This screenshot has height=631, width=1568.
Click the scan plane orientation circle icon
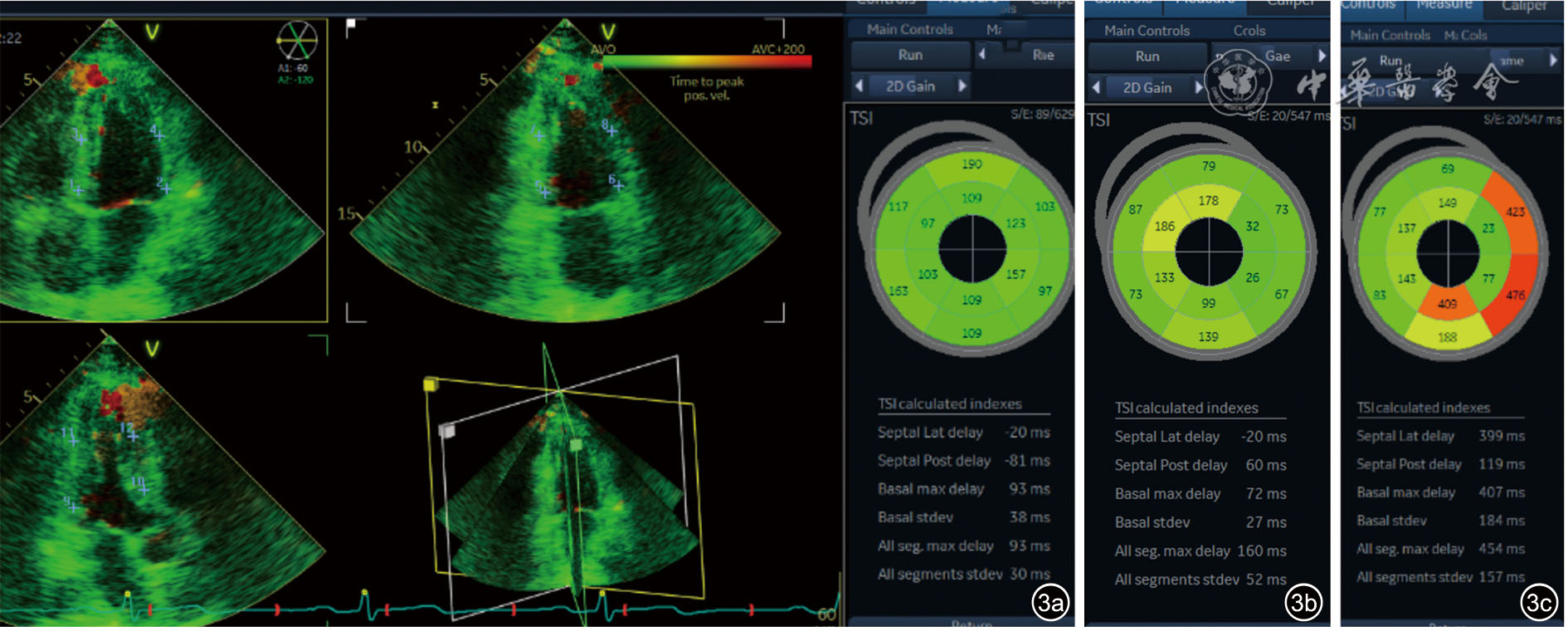point(296,41)
